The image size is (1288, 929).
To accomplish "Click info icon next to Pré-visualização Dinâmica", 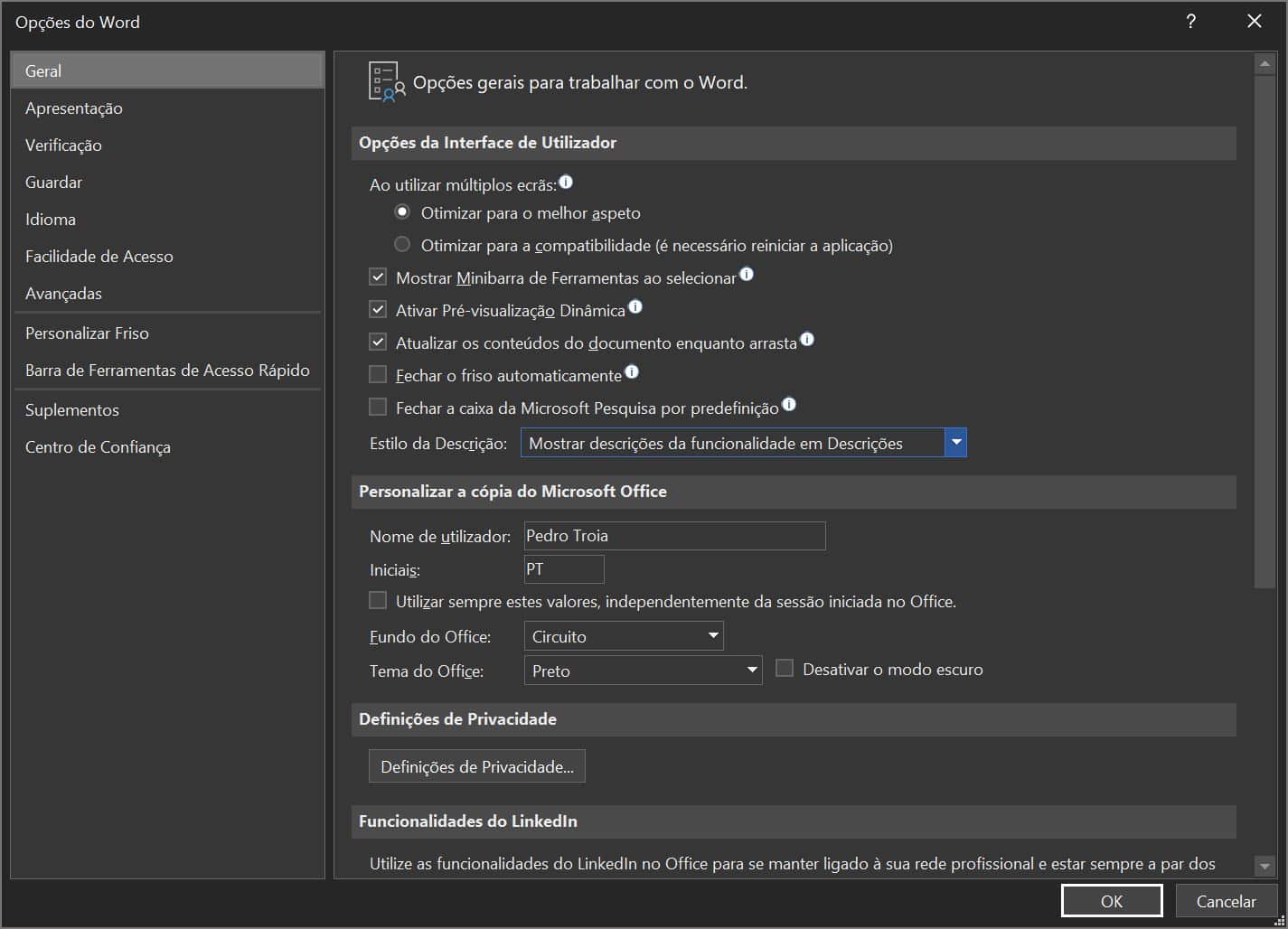I will click(635, 307).
